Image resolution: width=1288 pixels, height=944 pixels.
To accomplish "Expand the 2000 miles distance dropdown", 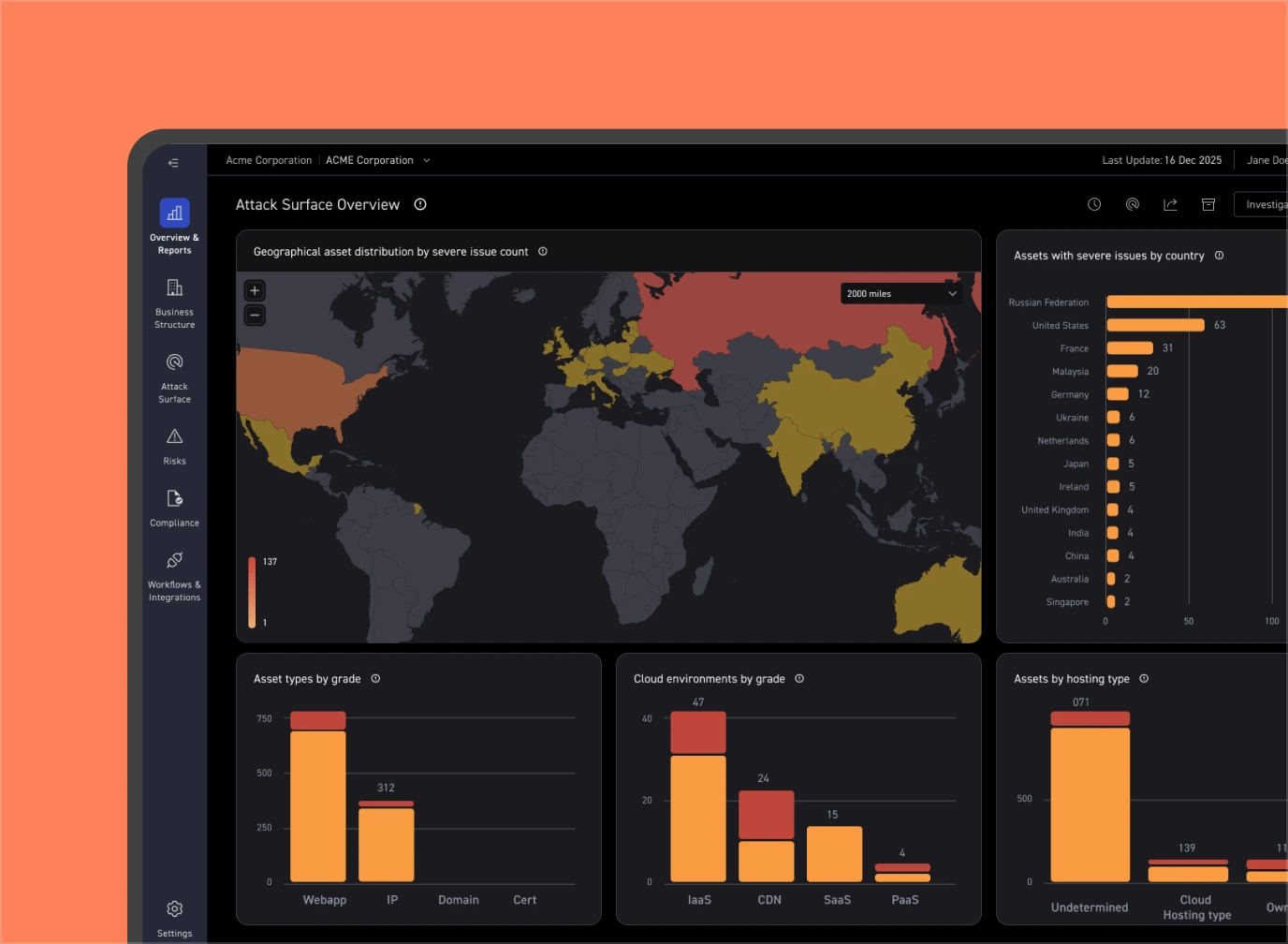I will pyautogui.click(x=900, y=294).
